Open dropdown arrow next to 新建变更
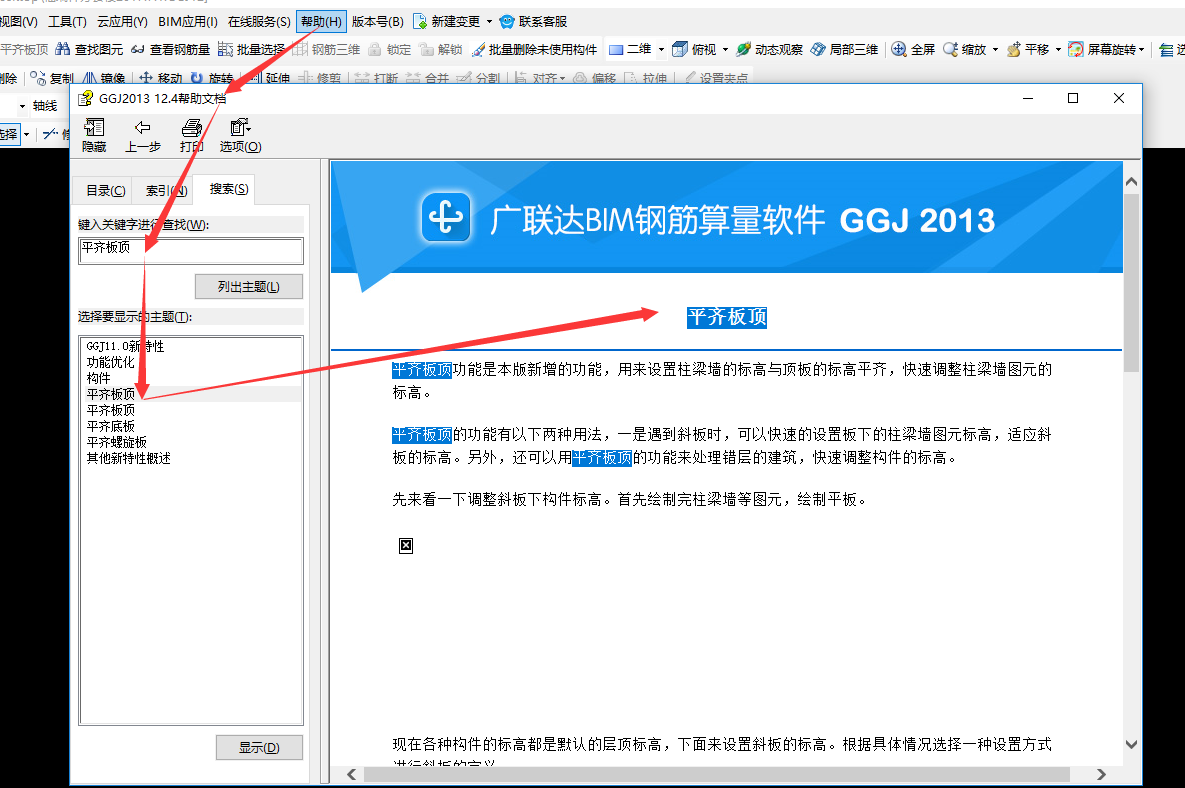 click(x=489, y=21)
